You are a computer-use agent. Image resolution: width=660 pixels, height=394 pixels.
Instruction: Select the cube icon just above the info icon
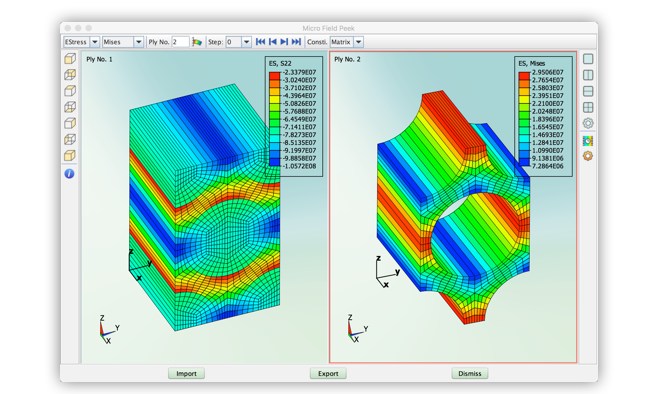coord(70,155)
